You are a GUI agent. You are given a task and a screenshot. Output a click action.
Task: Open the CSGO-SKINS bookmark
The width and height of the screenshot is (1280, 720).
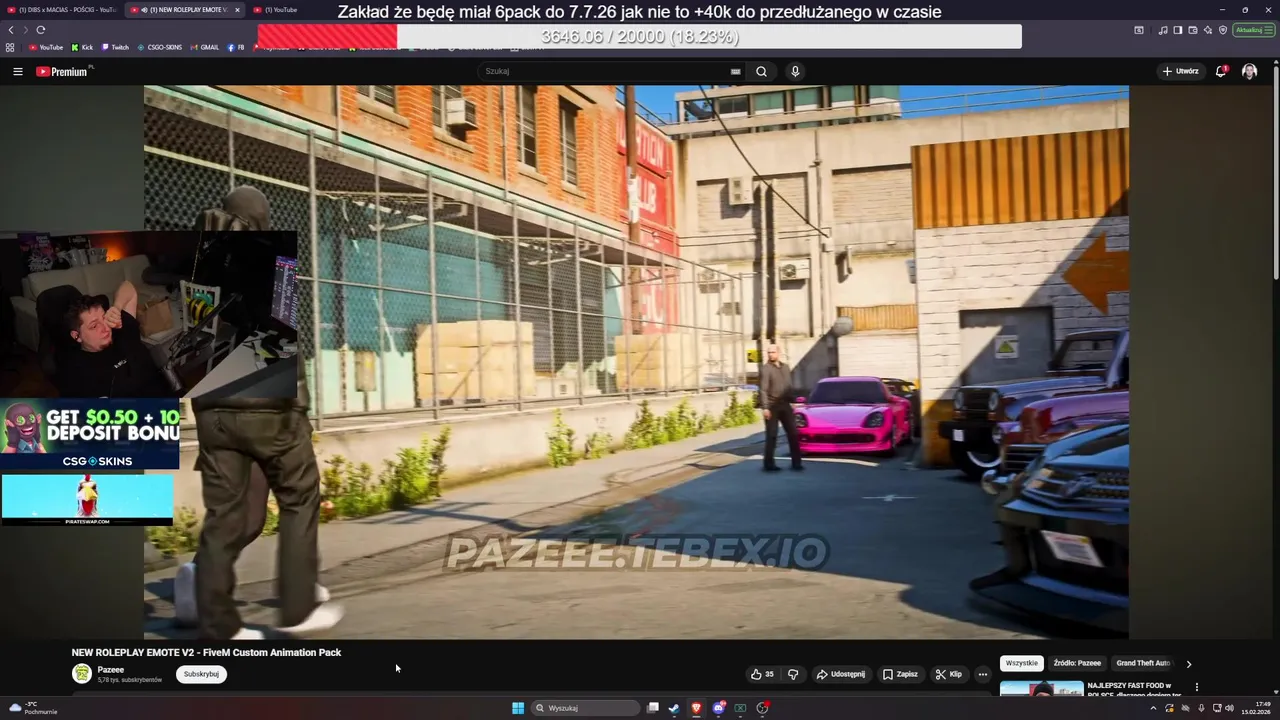tap(160, 47)
